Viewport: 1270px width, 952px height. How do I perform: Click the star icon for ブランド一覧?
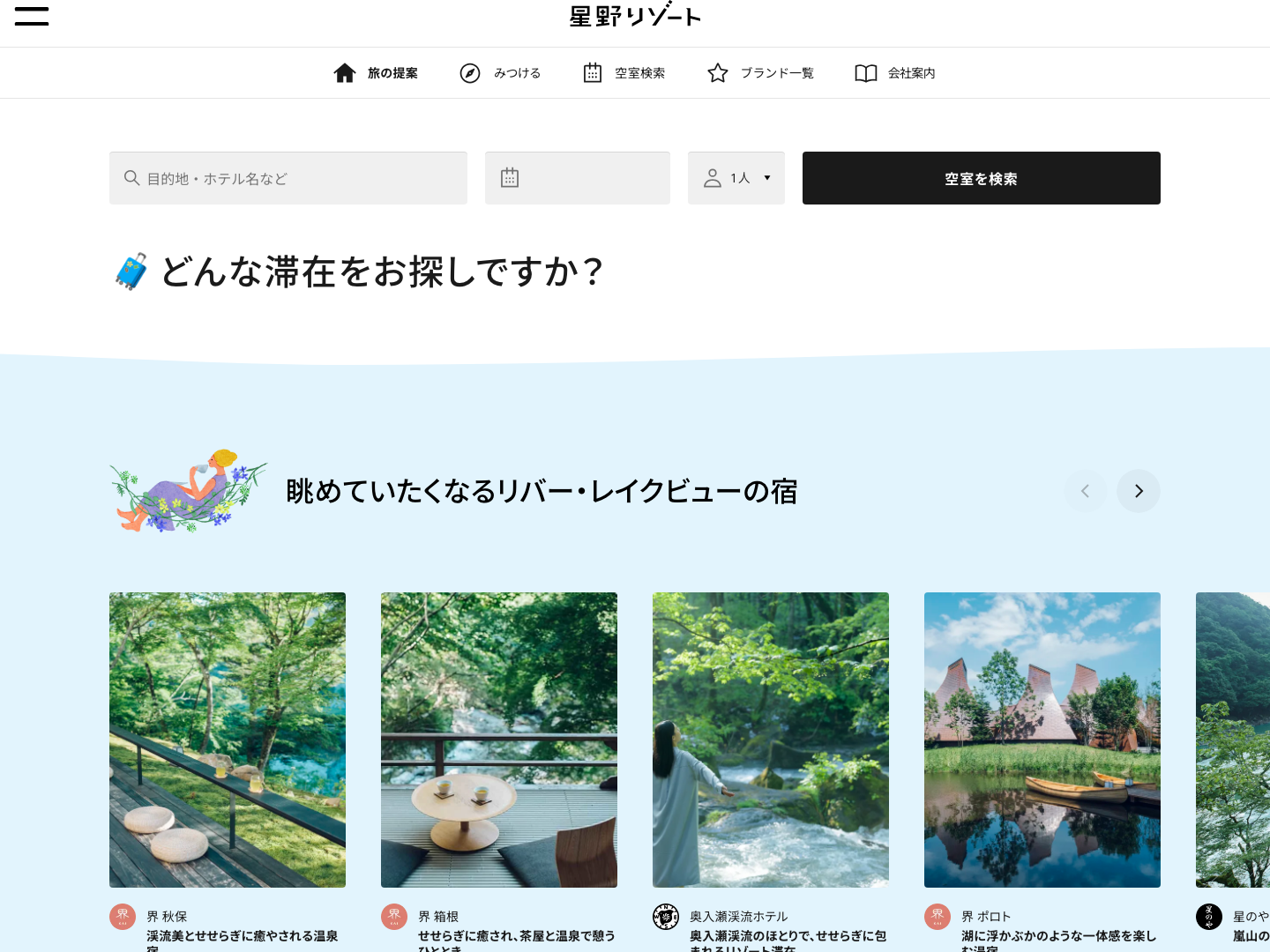pos(718,73)
